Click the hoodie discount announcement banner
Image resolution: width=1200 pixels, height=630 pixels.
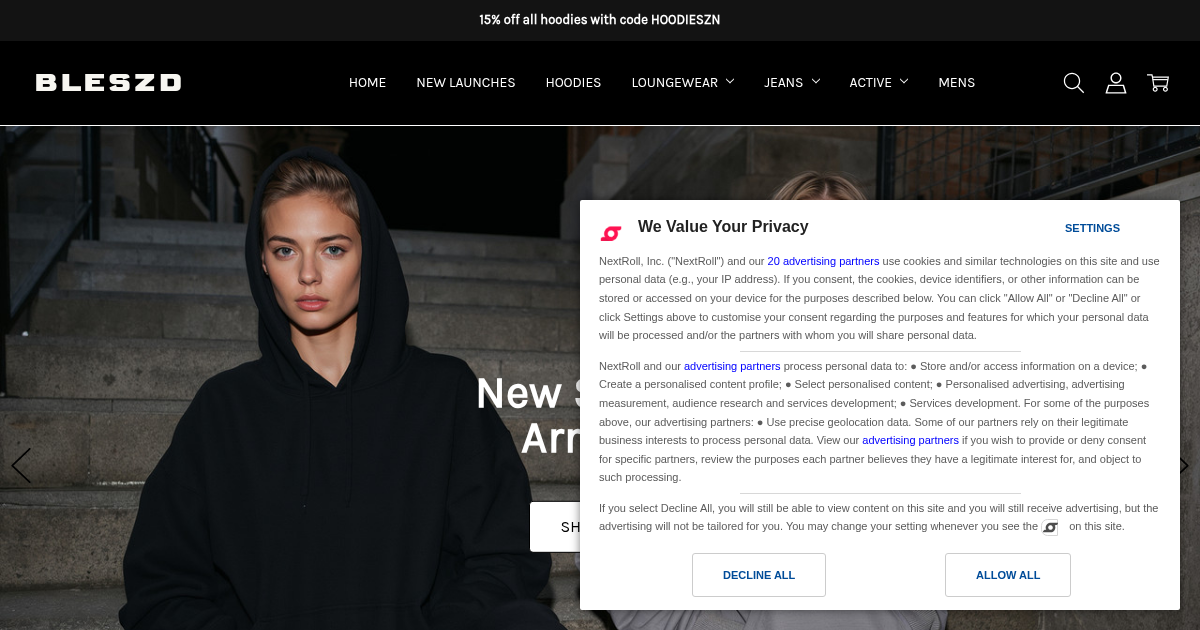pyautogui.click(x=600, y=20)
